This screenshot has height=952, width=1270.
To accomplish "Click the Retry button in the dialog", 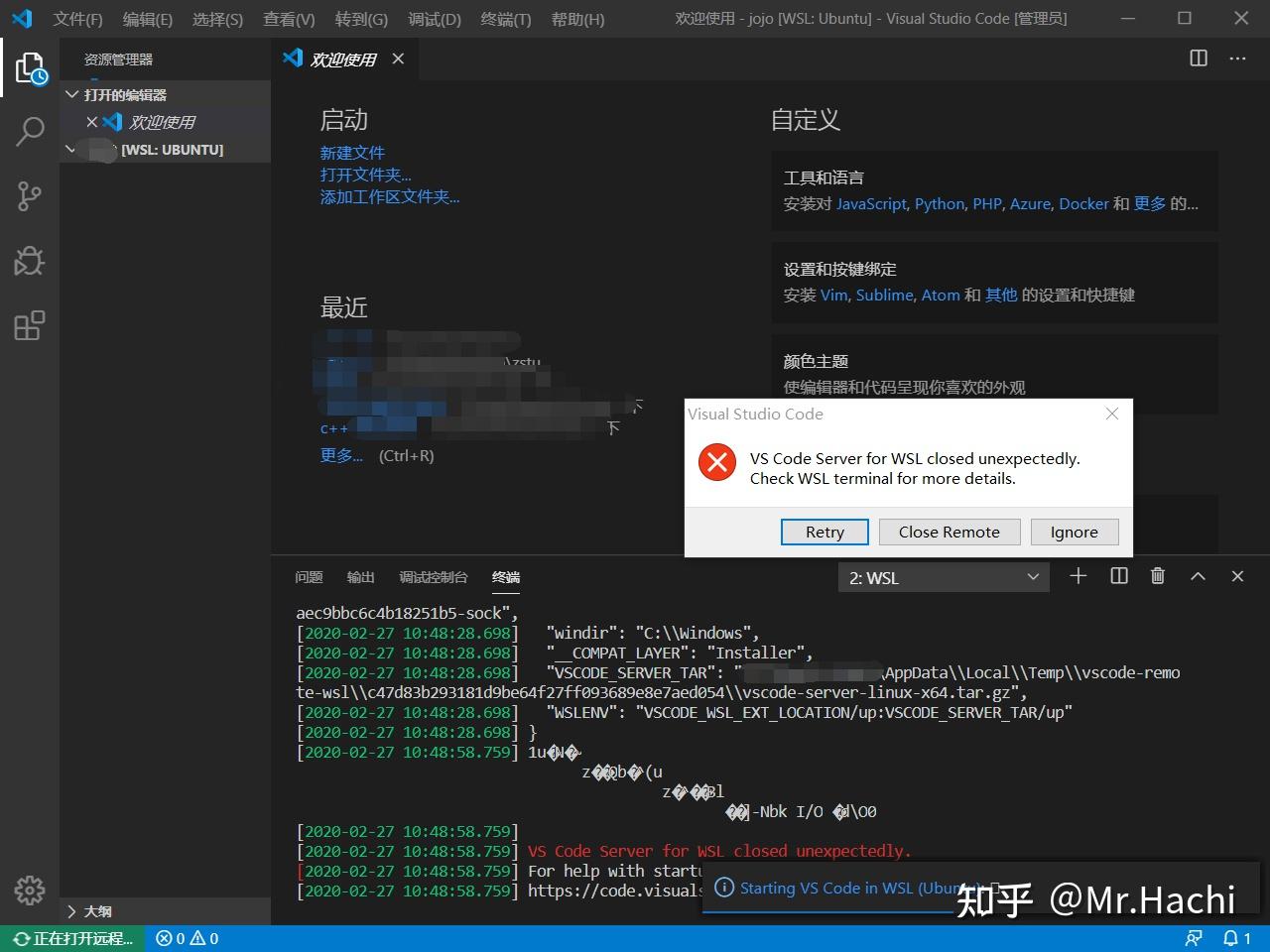I will point(824,532).
